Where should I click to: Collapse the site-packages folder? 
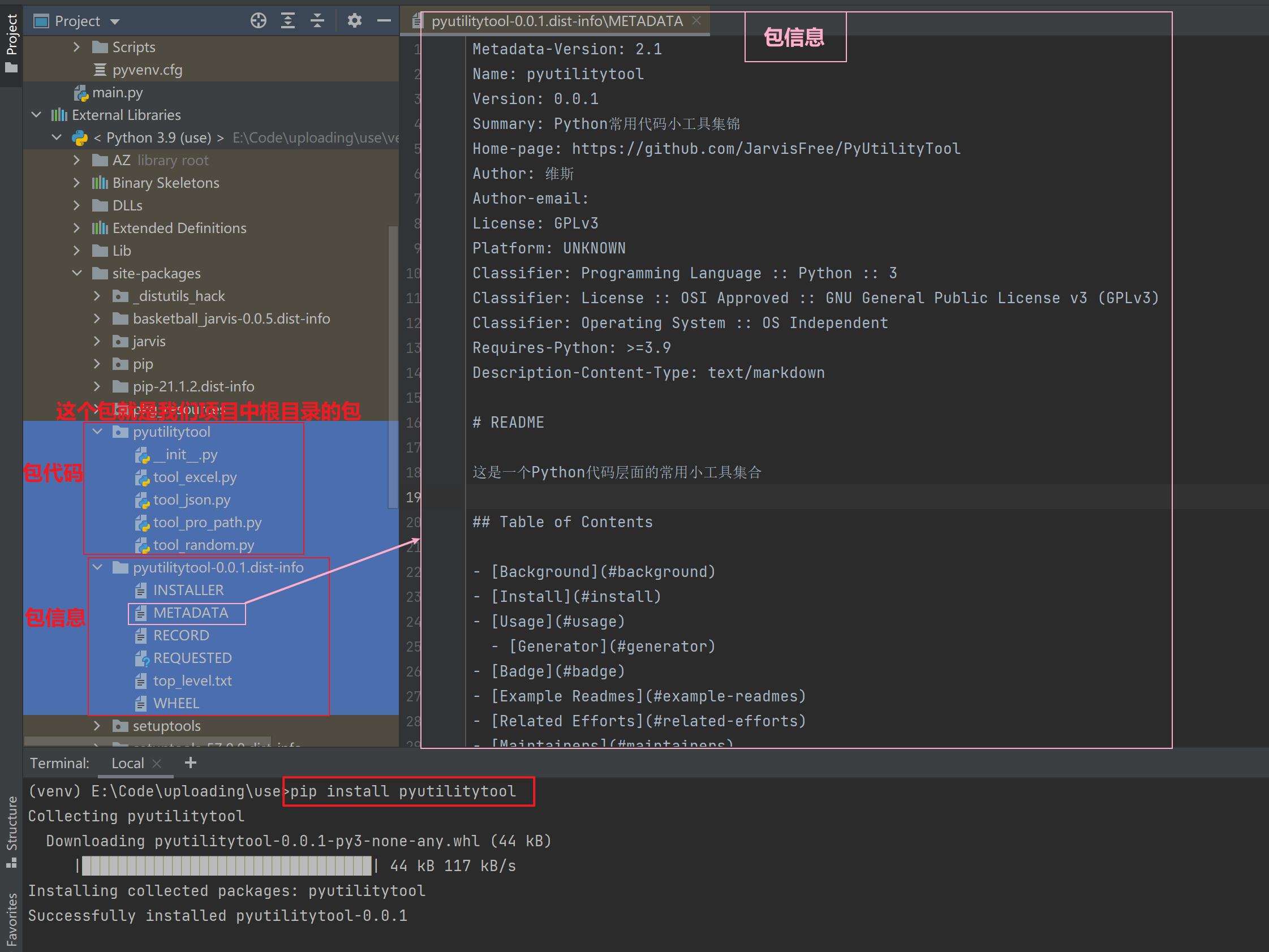[78, 274]
